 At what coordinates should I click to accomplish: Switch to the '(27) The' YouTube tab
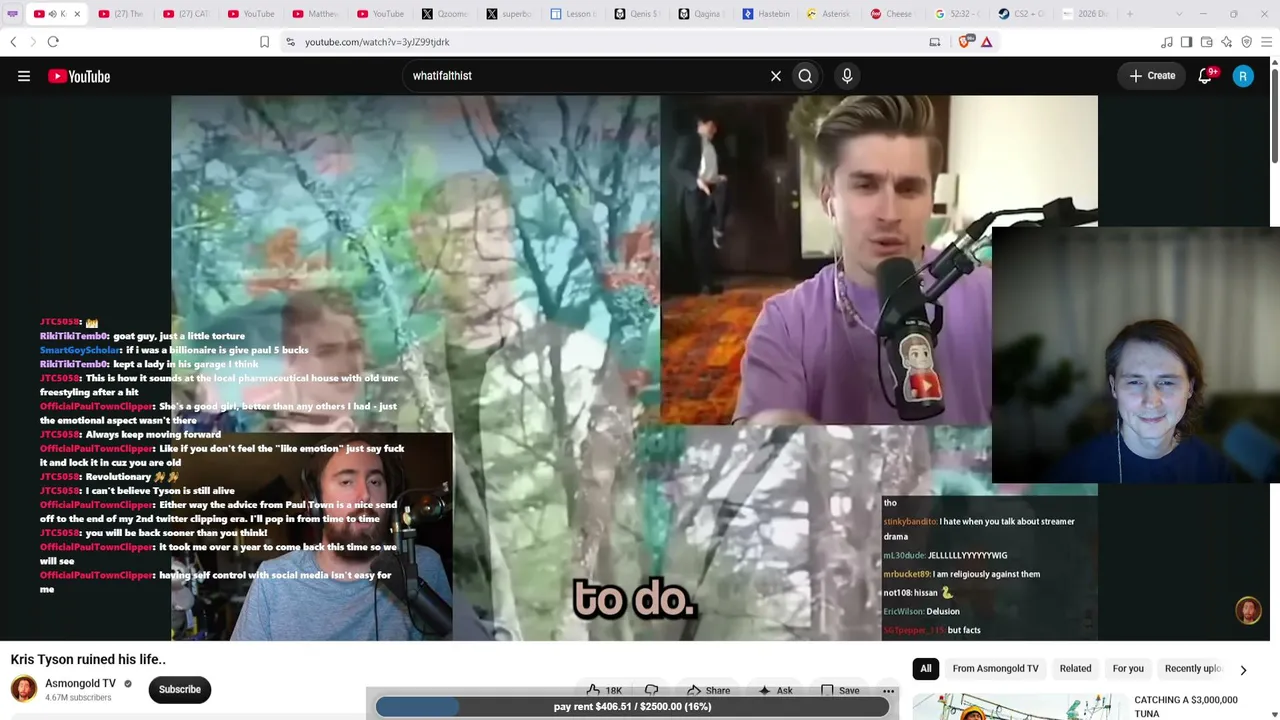pyautogui.click(x=122, y=14)
